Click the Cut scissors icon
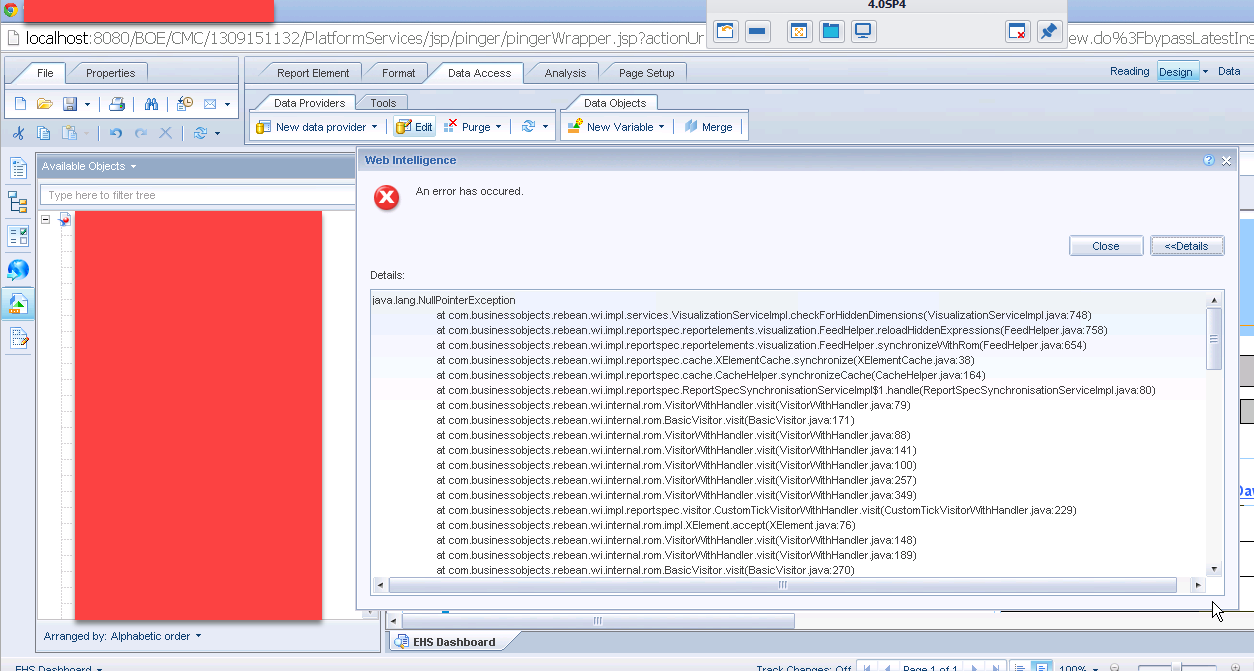1254x671 pixels. coord(19,133)
